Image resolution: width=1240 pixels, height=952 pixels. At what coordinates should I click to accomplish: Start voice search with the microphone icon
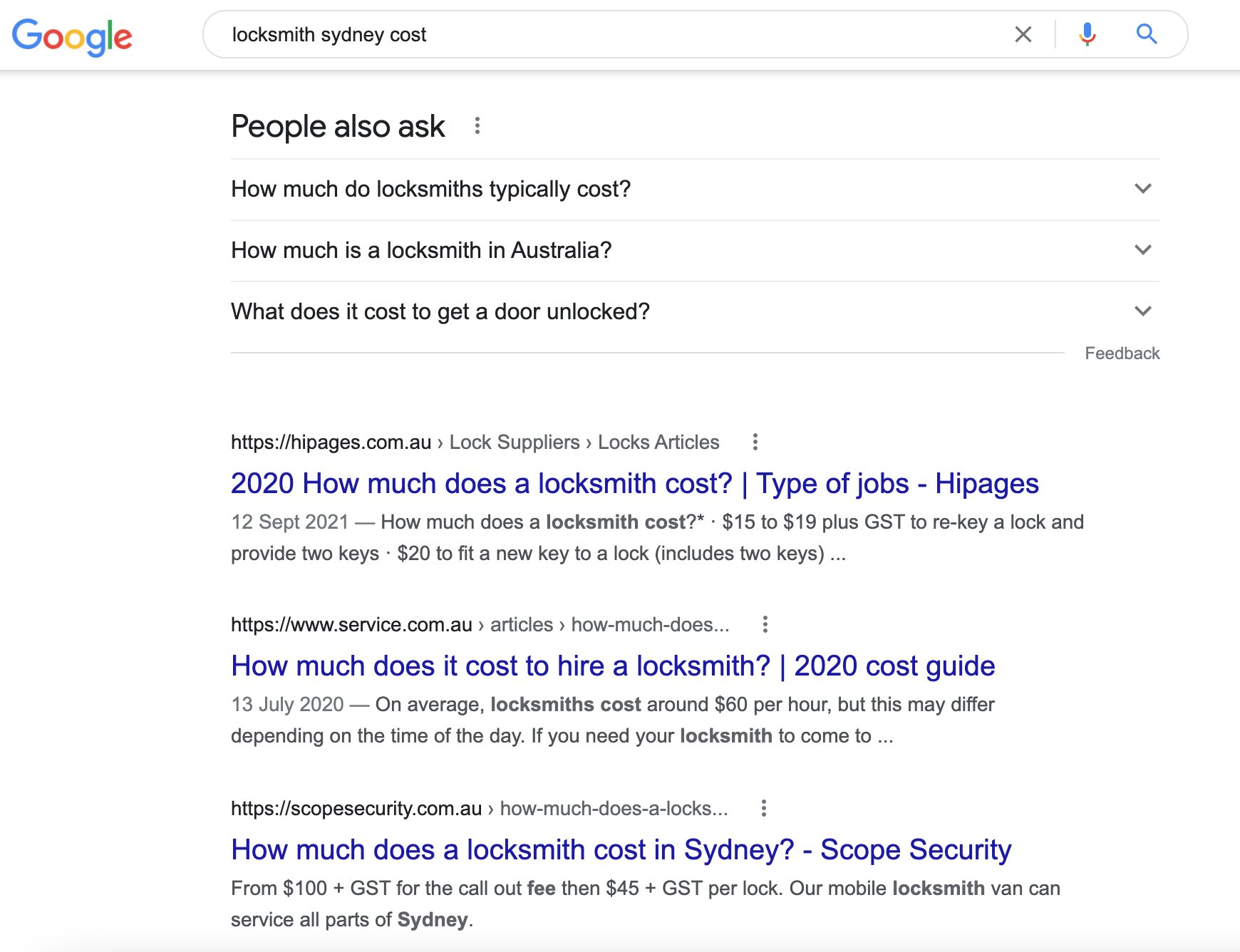[x=1087, y=34]
